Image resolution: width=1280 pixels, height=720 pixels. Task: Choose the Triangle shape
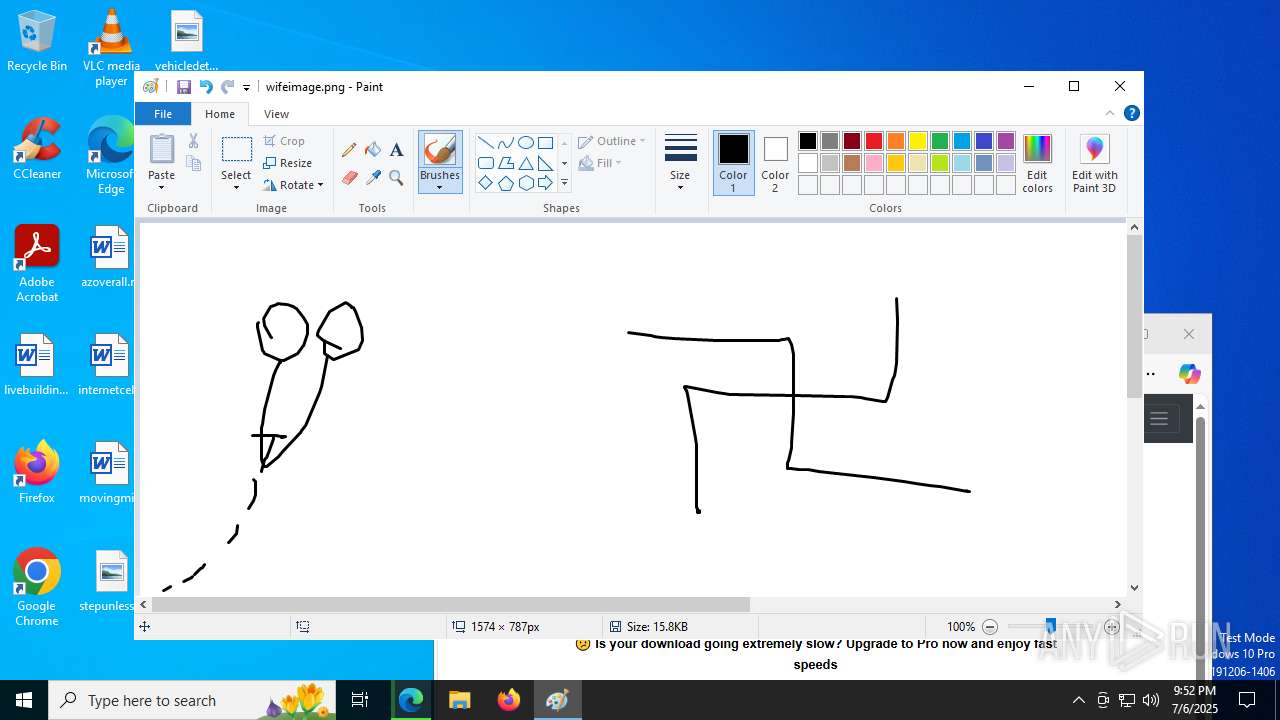525,163
